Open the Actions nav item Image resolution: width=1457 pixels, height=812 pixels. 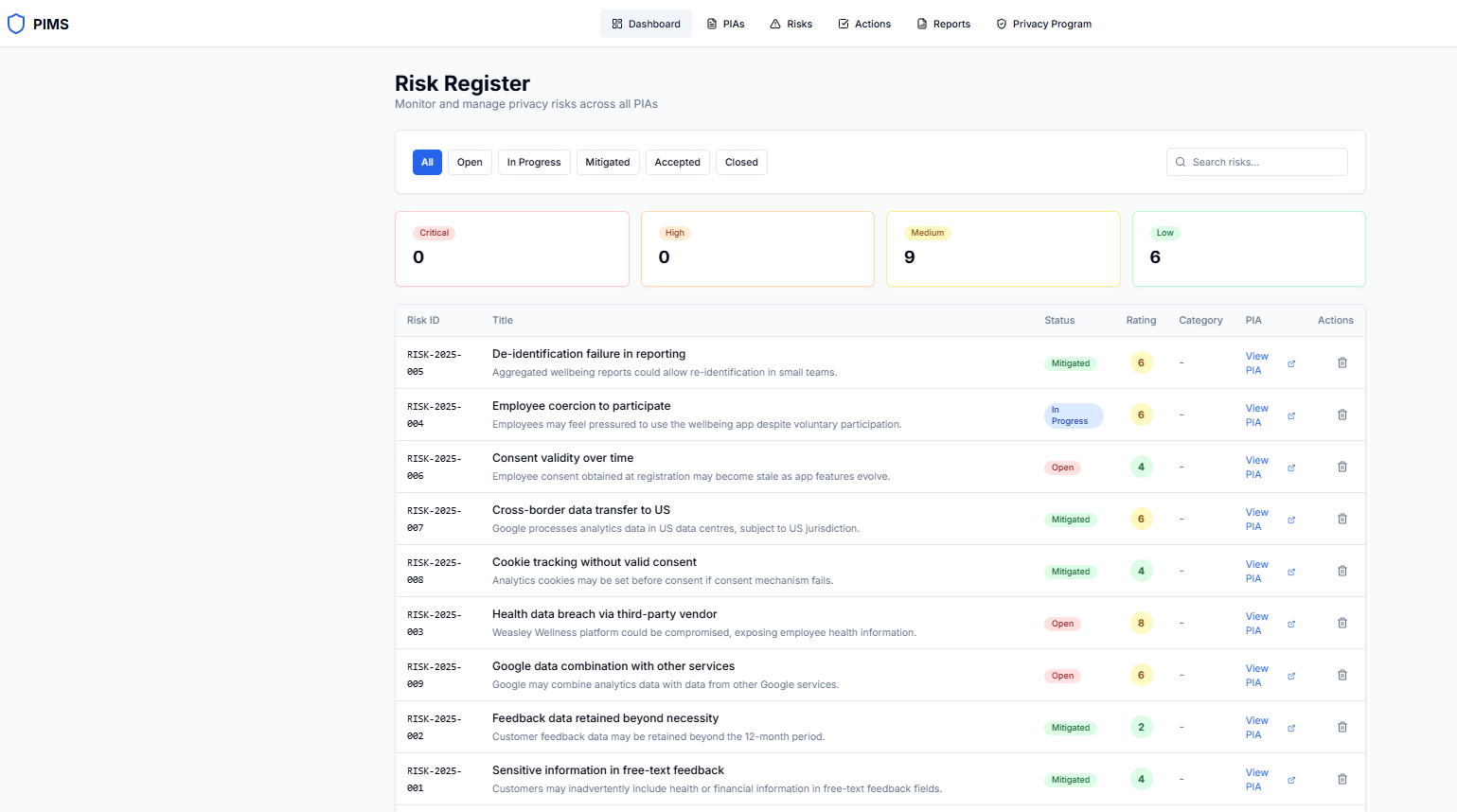(x=864, y=24)
